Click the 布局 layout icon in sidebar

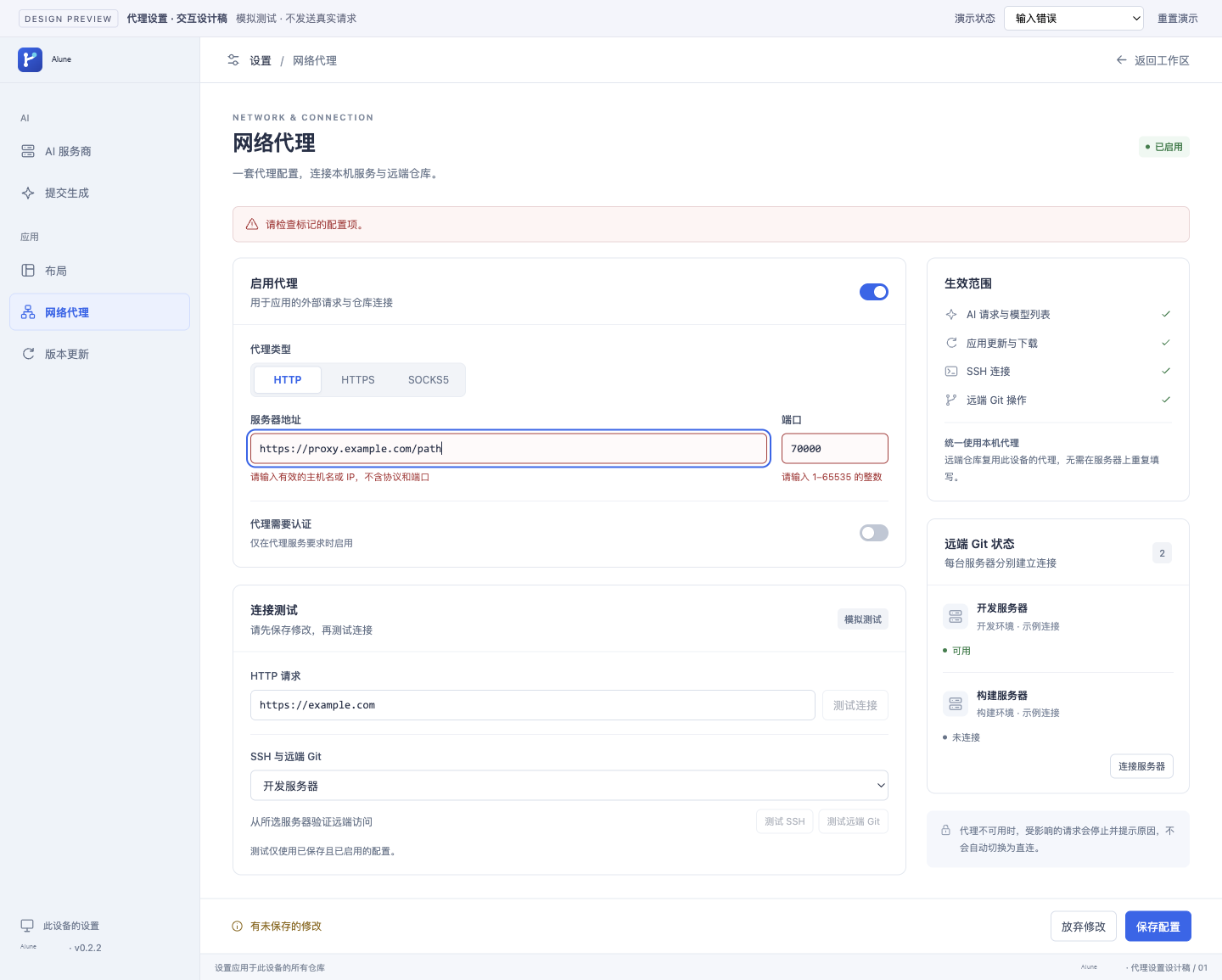click(x=28, y=271)
